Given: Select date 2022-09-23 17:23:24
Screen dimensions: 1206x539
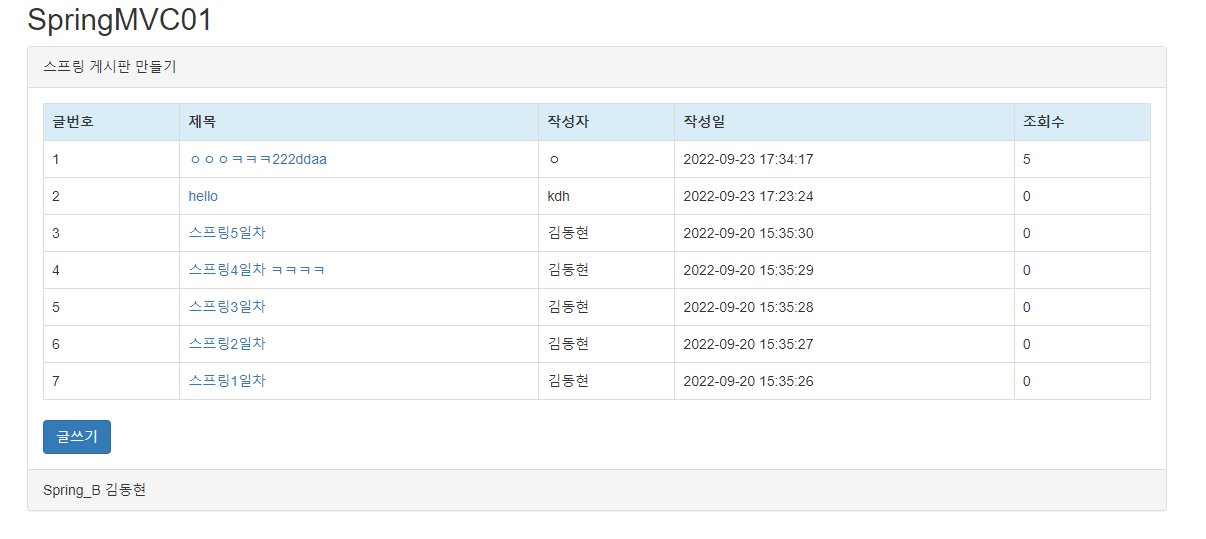Looking at the screenshot, I should coord(748,196).
